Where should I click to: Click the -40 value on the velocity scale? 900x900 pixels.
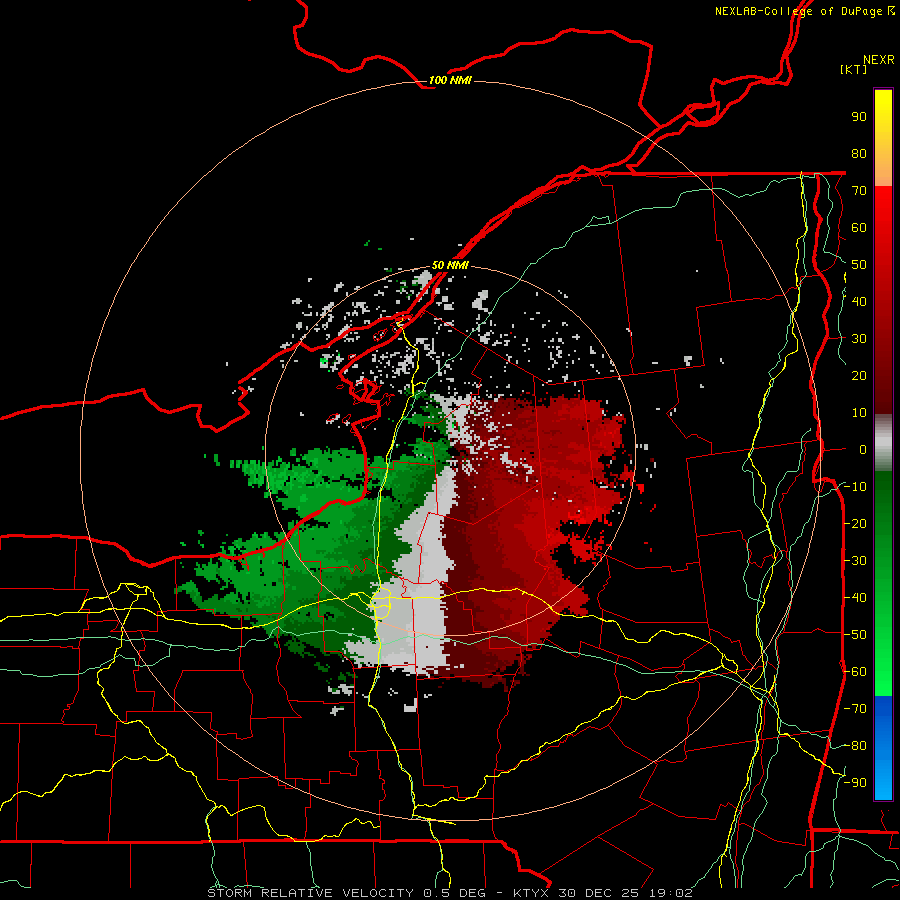click(855, 598)
